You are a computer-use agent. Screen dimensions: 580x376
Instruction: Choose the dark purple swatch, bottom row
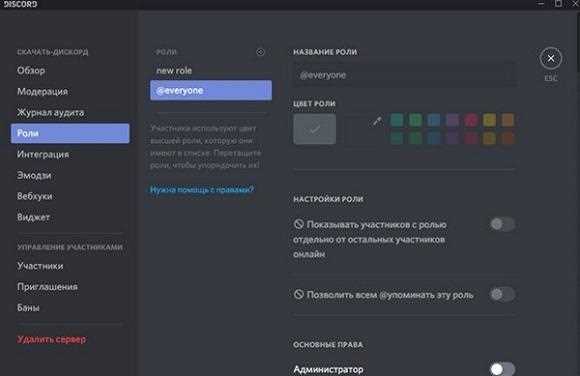pos(452,138)
